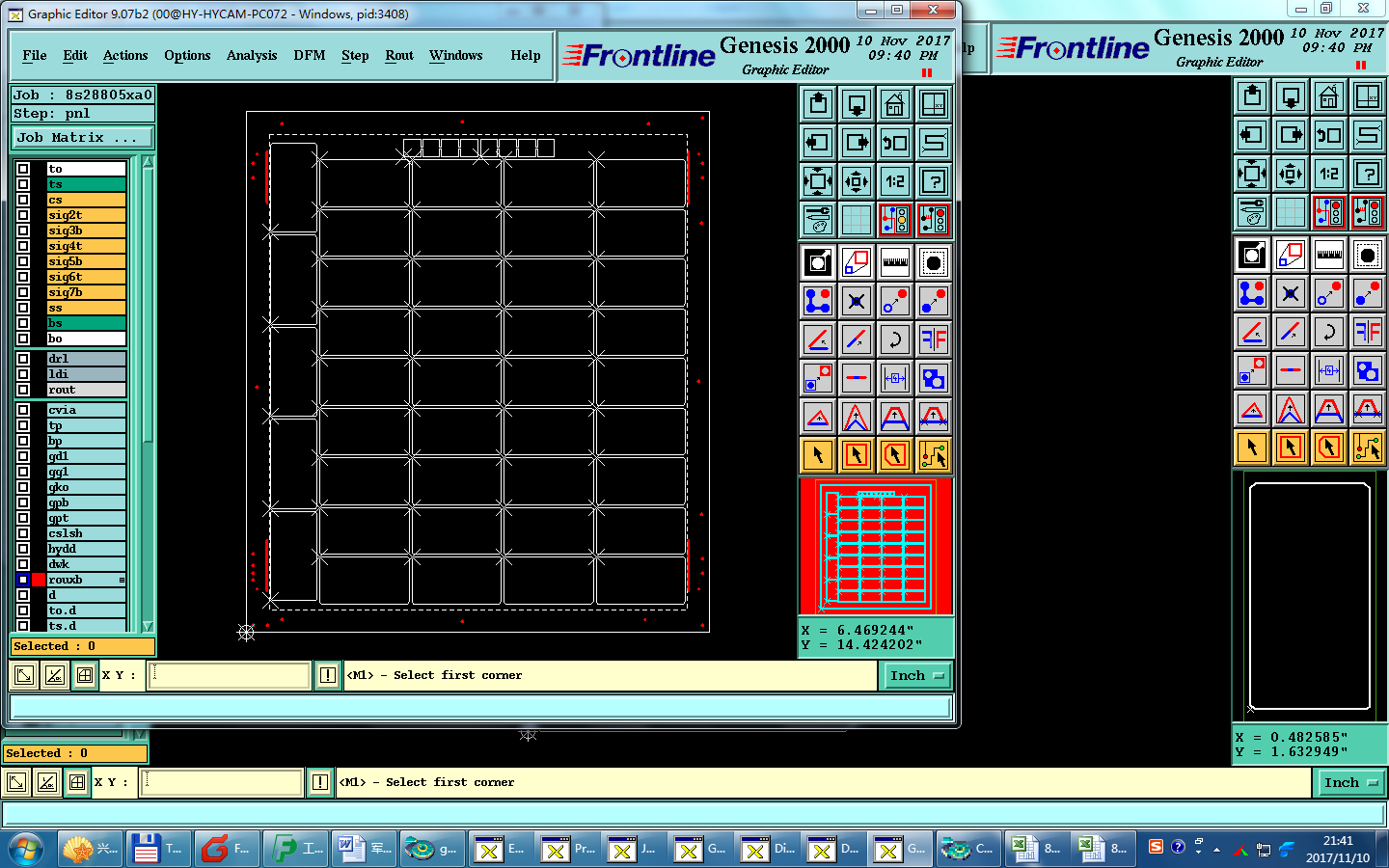This screenshot has width=1389, height=868.
Task: Click the pan up icon in front window
Action: pos(818,103)
